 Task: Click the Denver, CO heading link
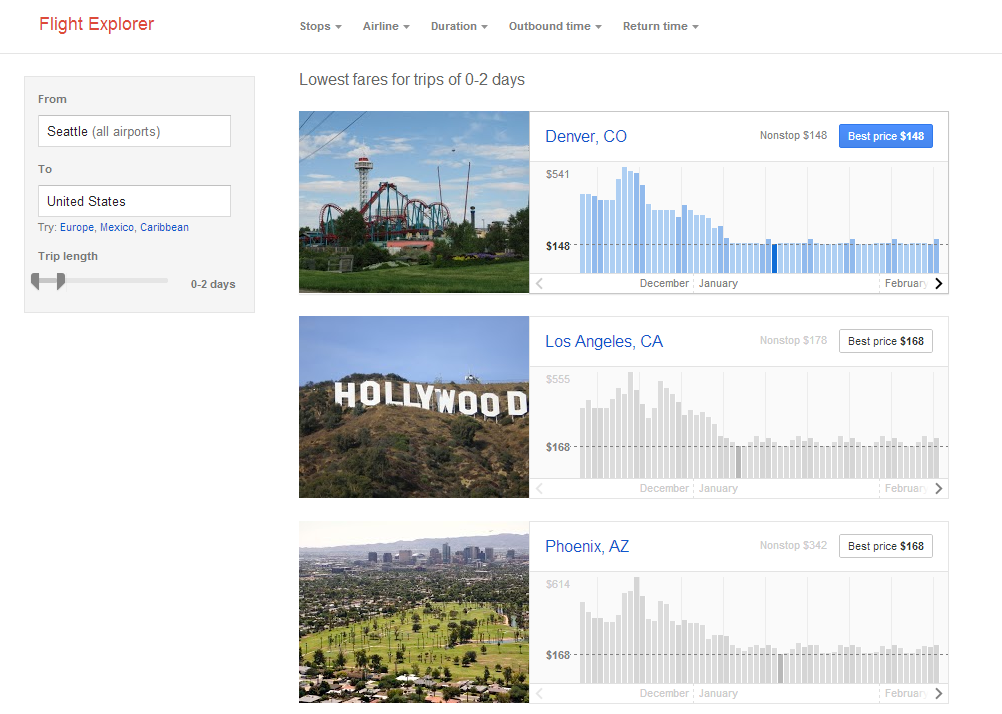tap(586, 135)
